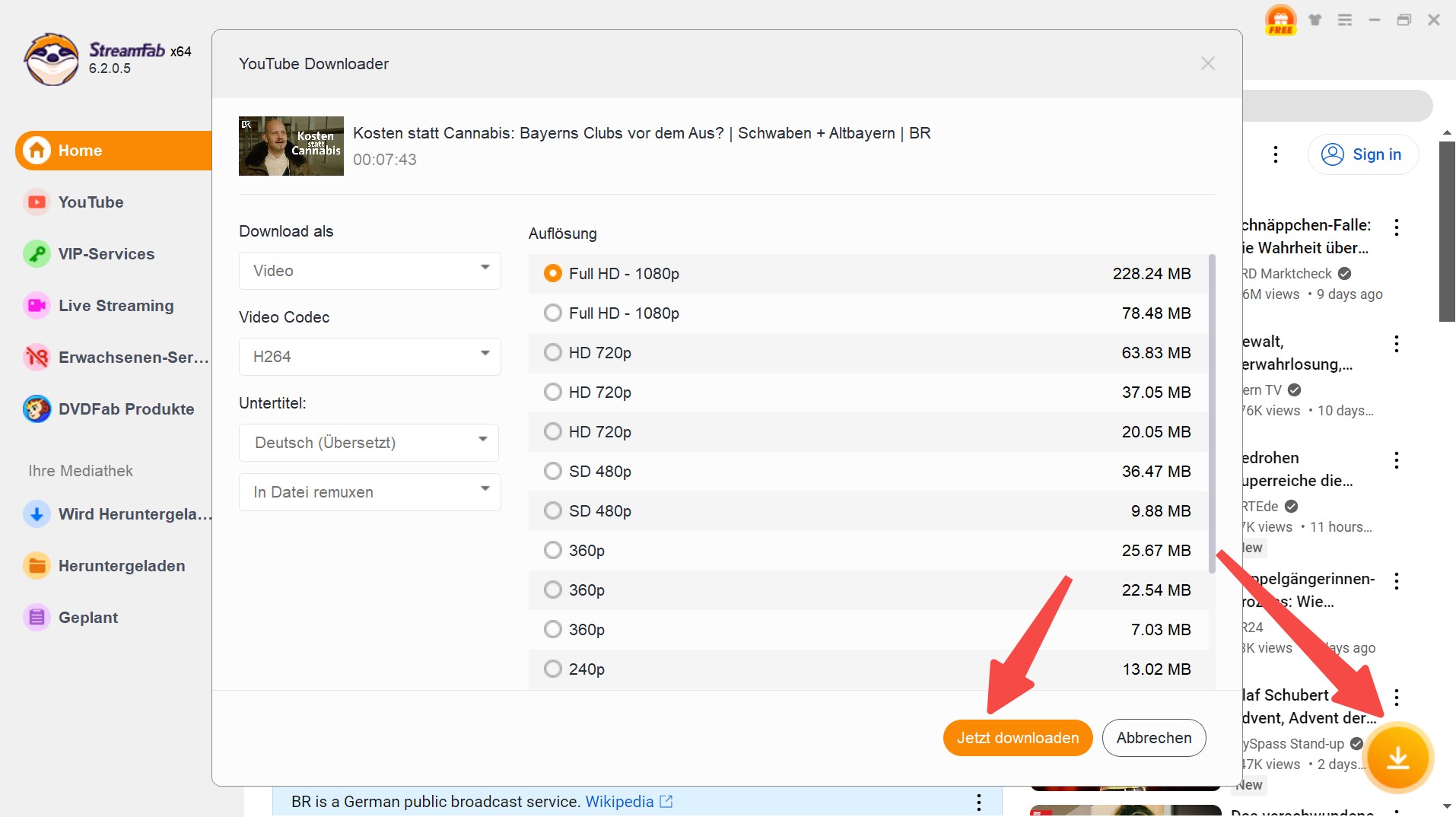The image size is (1456, 817).
Task: Open YouTube settings three-dot menu beside Sign in
Action: coord(1276,154)
